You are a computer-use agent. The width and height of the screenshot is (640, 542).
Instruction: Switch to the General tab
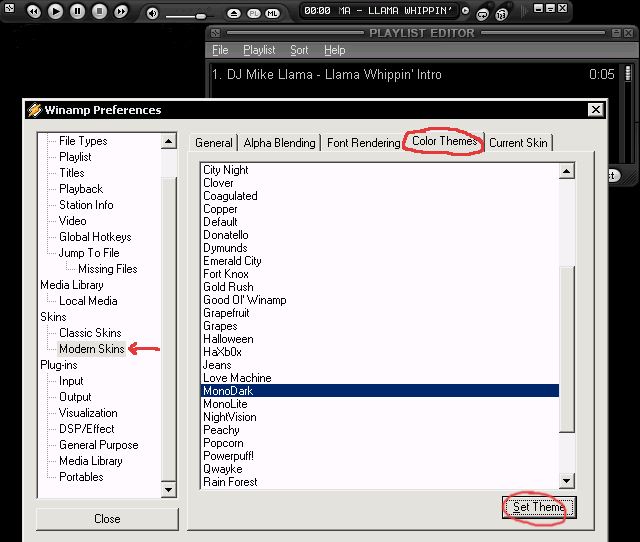[213, 143]
